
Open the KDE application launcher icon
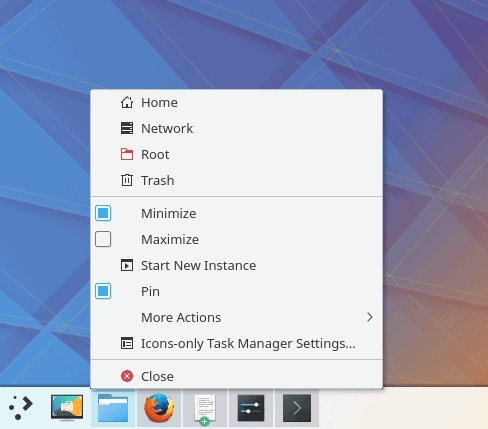click(x=21, y=407)
